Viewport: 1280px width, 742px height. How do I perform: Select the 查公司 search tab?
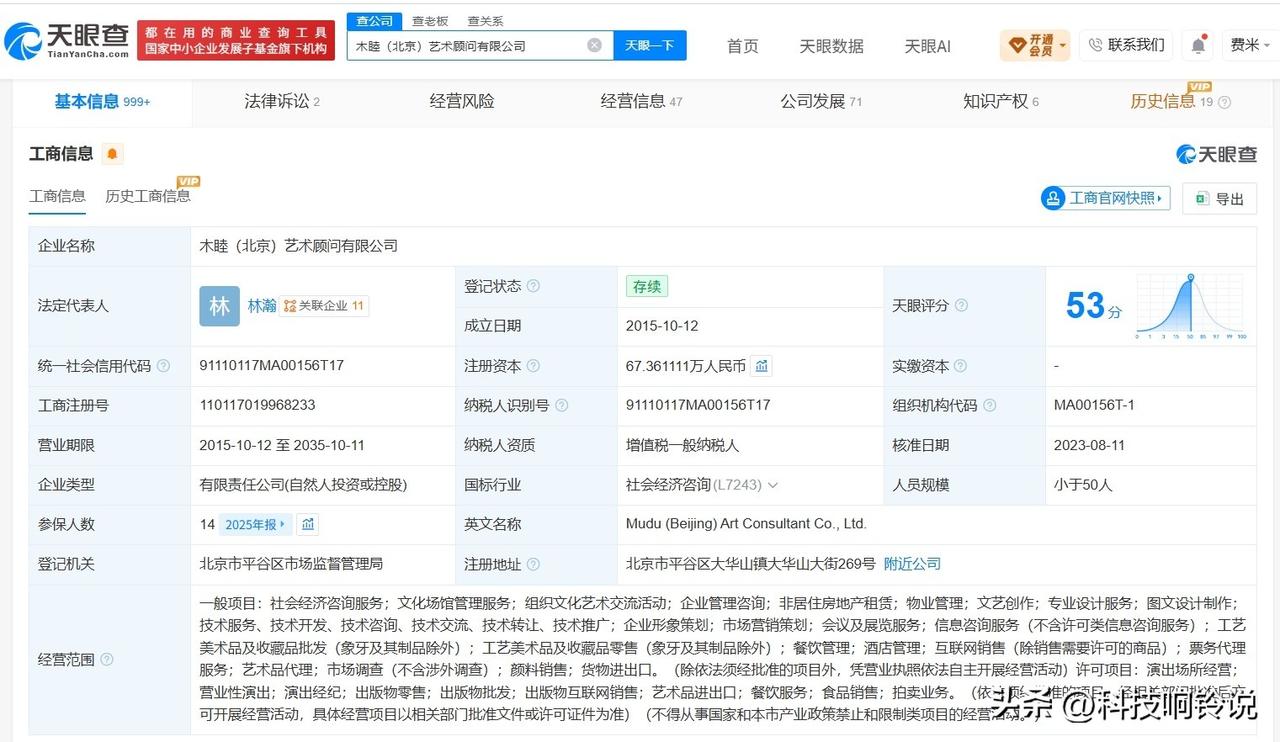pyautogui.click(x=374, y=21)
